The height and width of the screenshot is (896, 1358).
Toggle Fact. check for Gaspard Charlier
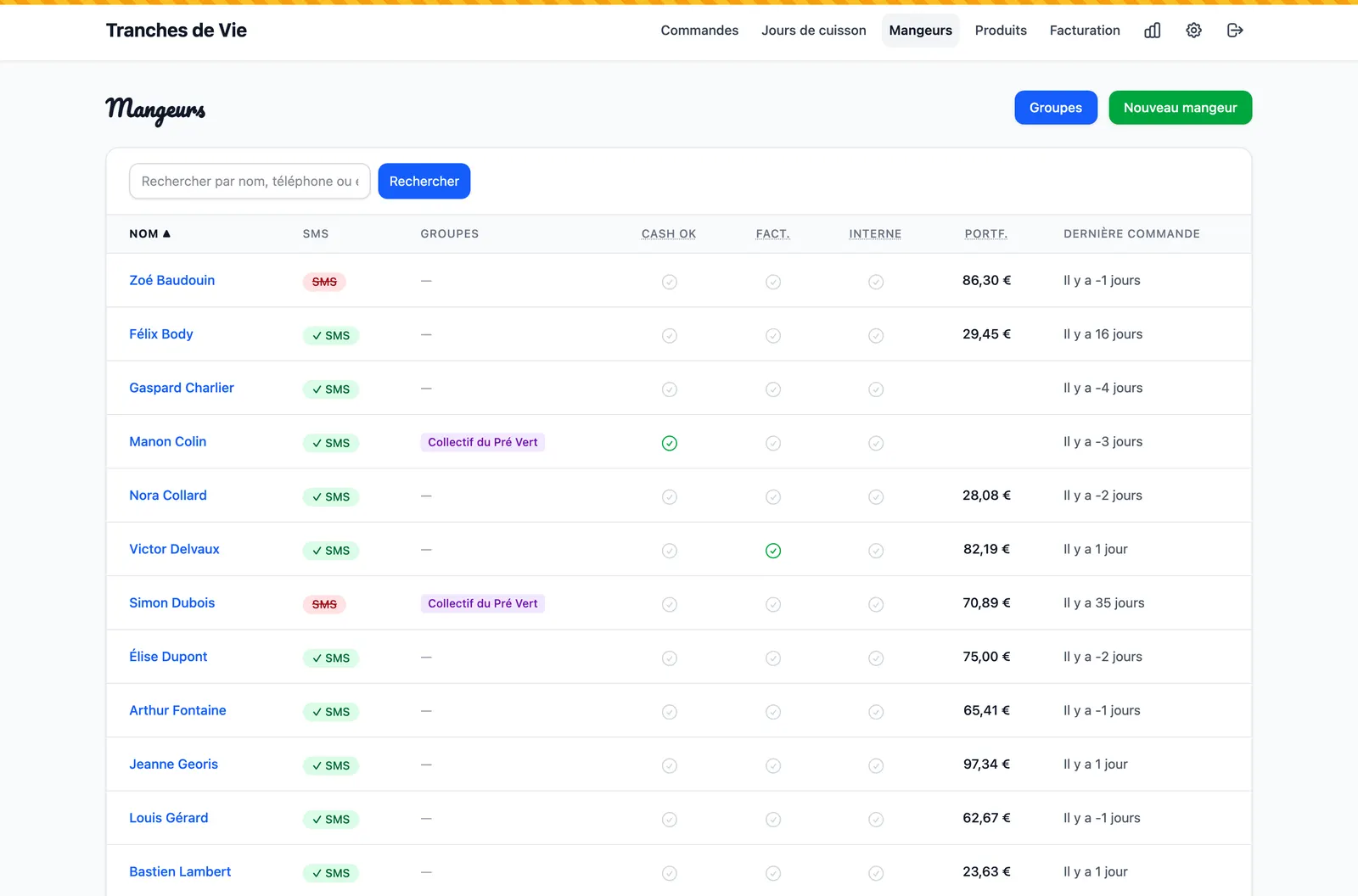pyautogui.click(x=773, y=389)
